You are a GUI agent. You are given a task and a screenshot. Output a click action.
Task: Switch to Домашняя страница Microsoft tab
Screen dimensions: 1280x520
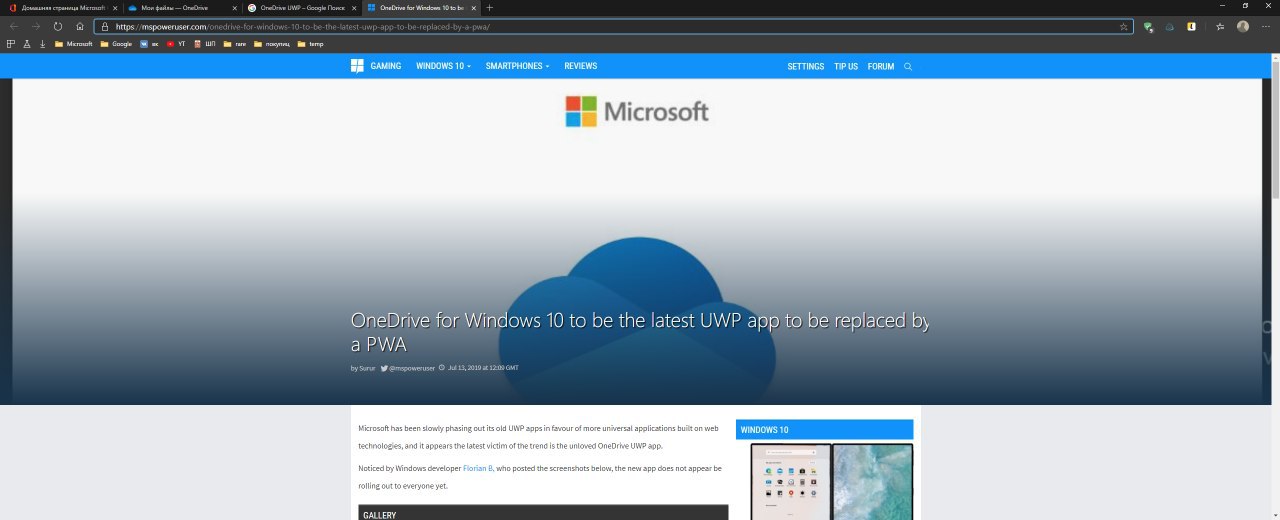pyautogui.click(x=62, y=8)
